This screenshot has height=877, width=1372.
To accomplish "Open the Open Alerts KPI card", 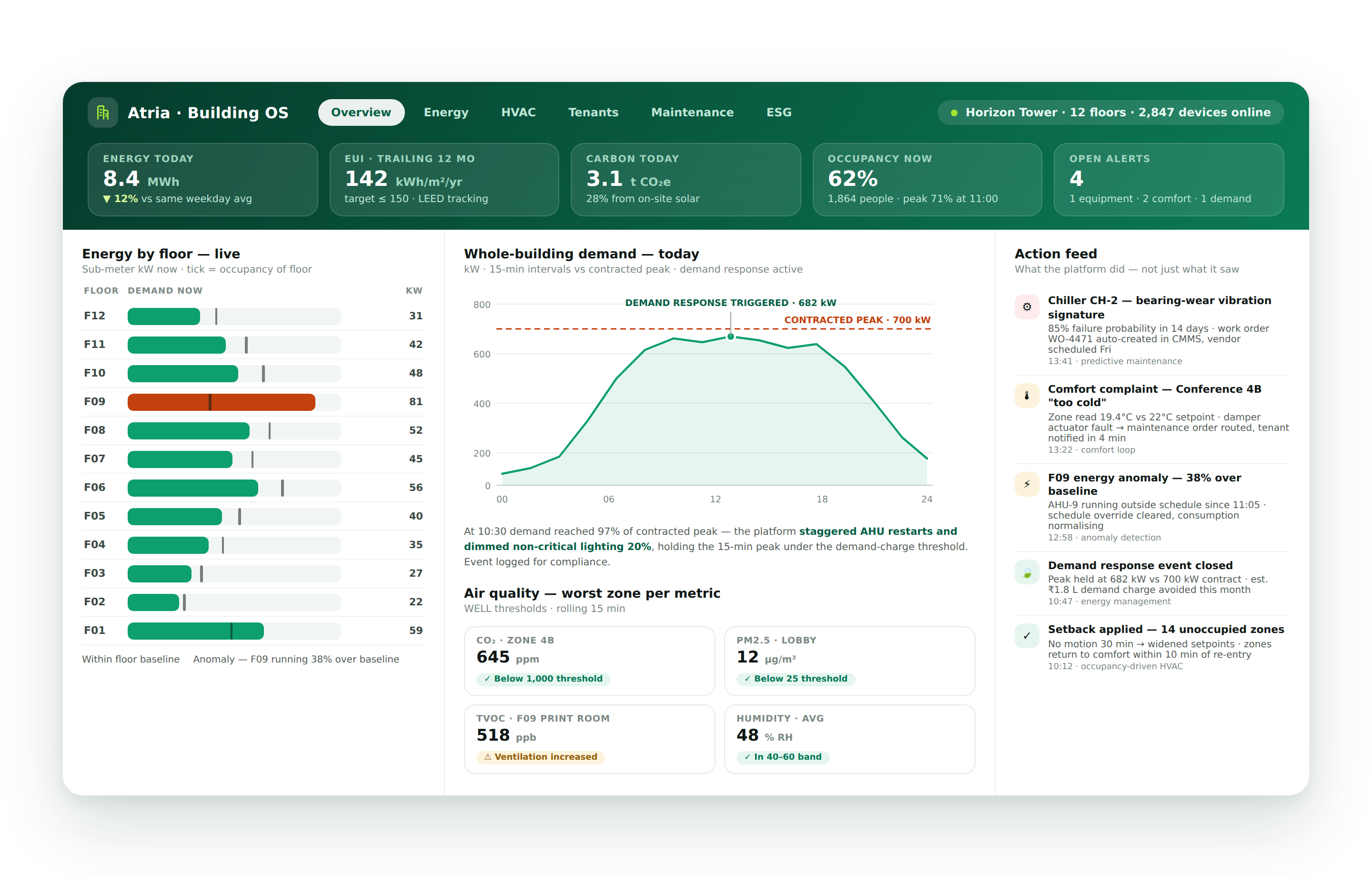I will [x=1169, y=180].
